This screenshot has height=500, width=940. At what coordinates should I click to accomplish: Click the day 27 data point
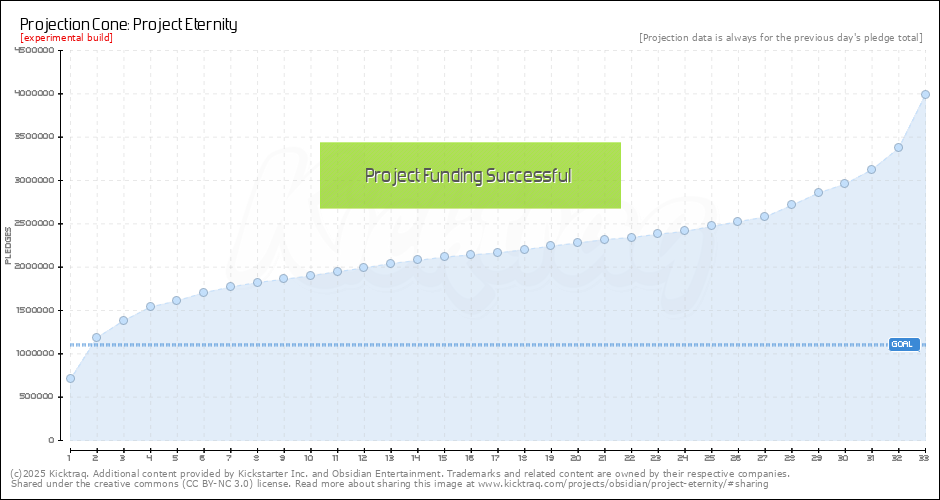pyautogui.click(x=764, y=216)
